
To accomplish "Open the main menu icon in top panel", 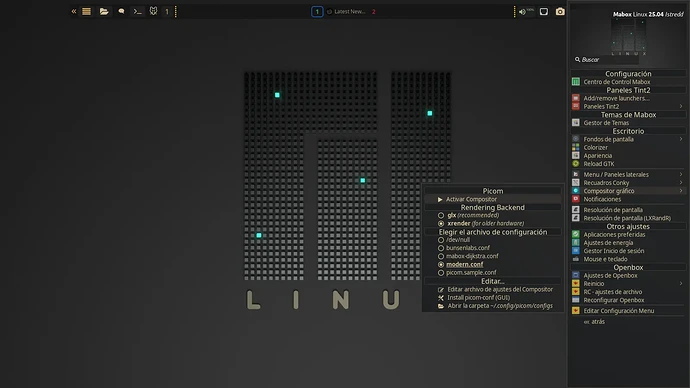I will (86, 11).
